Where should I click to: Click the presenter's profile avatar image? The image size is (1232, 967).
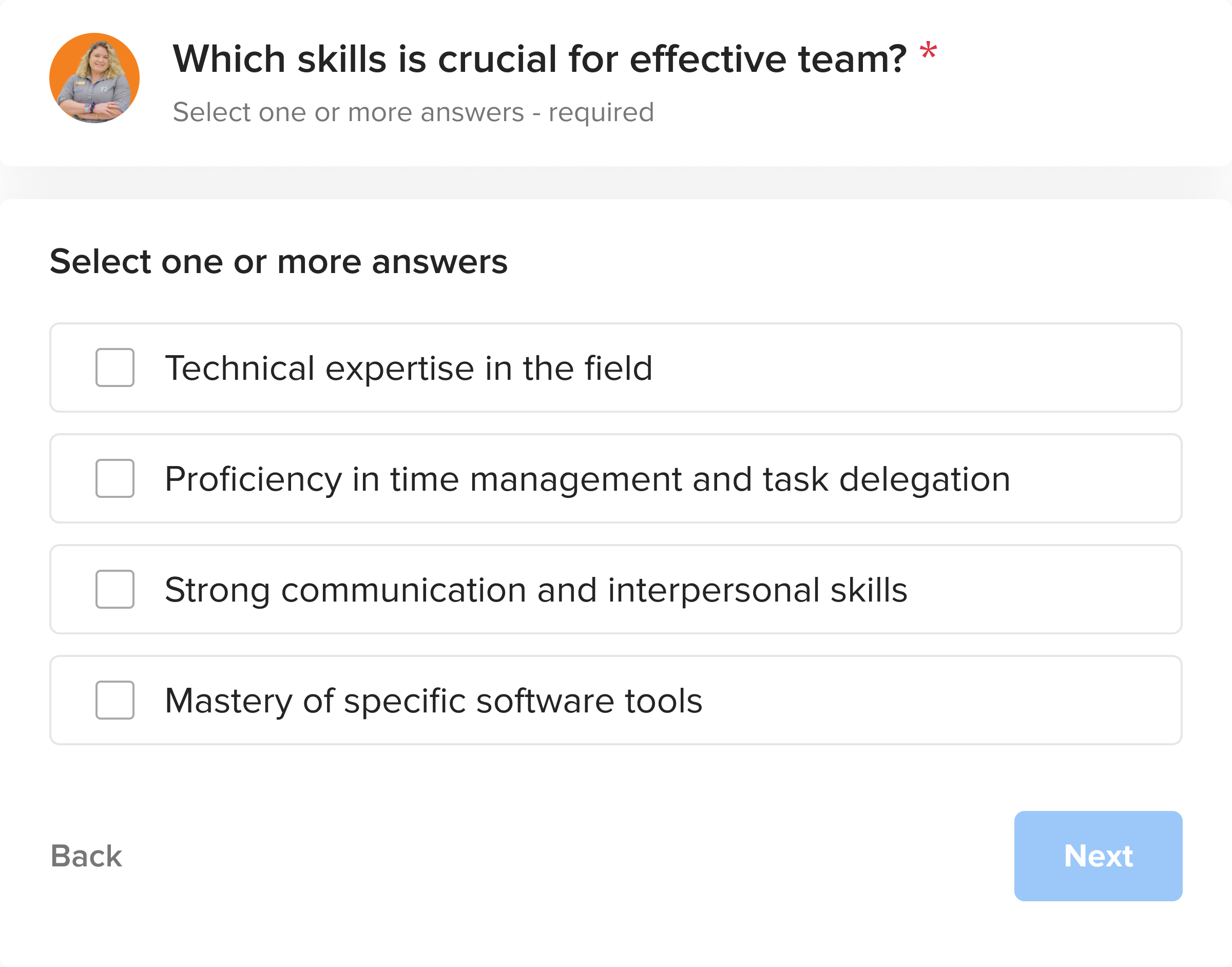click(94, 79)
